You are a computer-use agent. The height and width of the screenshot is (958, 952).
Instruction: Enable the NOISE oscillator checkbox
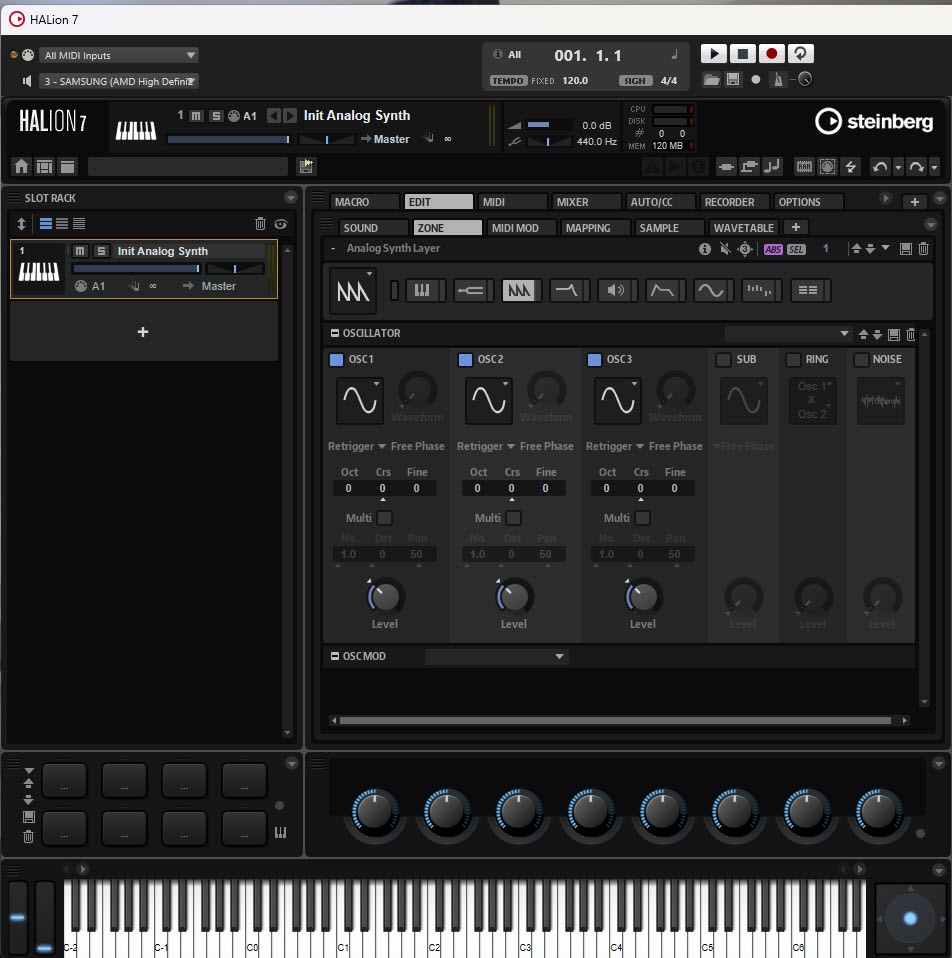(861, 360)
